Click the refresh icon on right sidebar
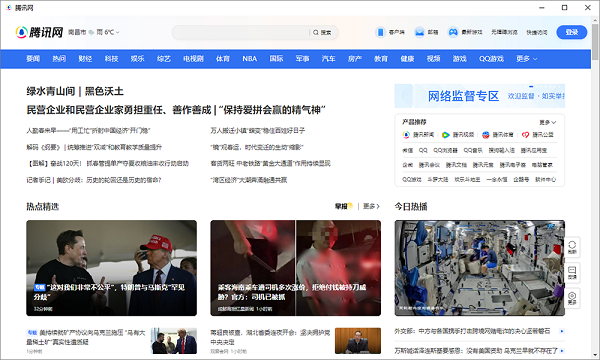 tap(572, 247)
